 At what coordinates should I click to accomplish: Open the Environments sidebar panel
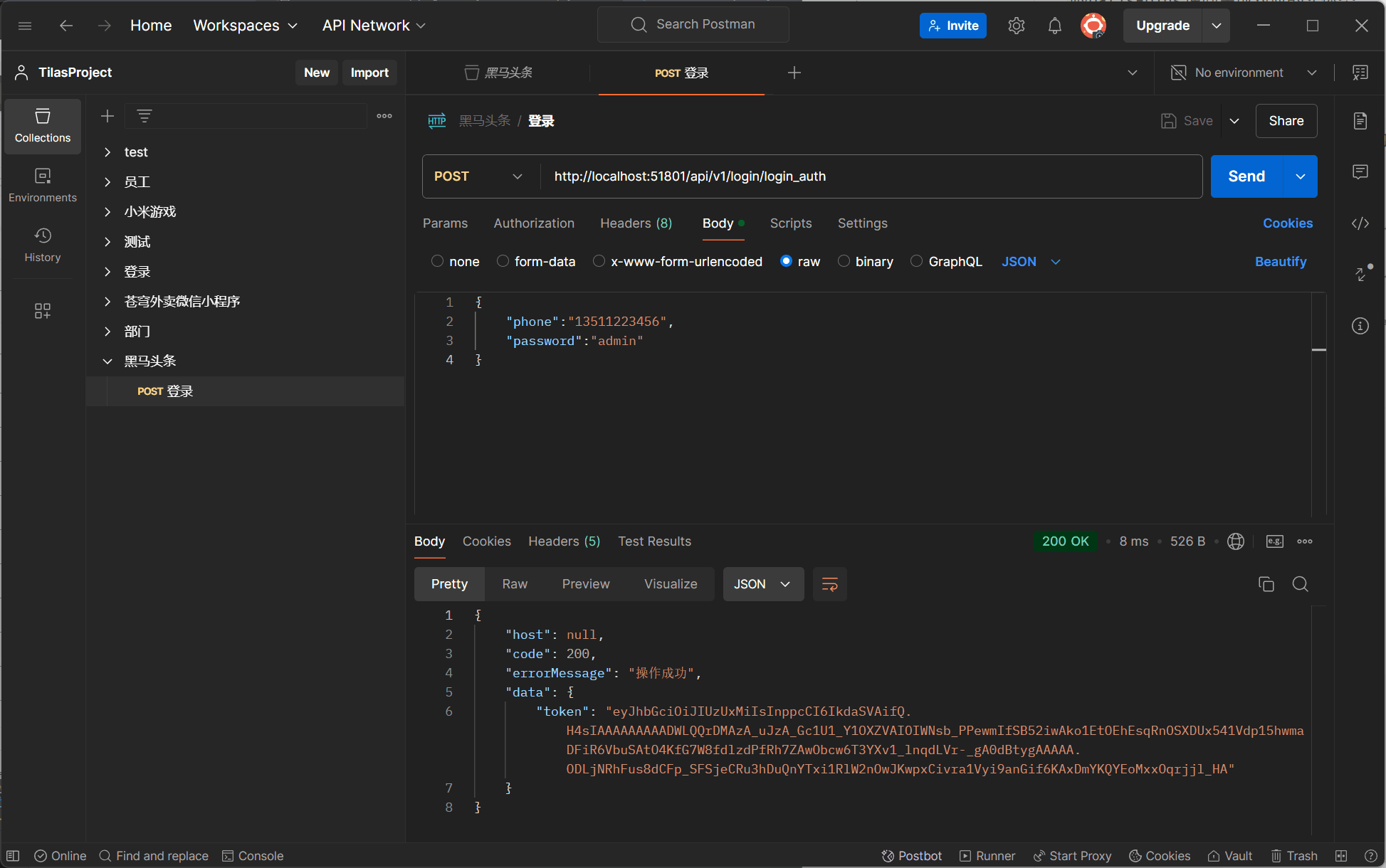point(43,185)
